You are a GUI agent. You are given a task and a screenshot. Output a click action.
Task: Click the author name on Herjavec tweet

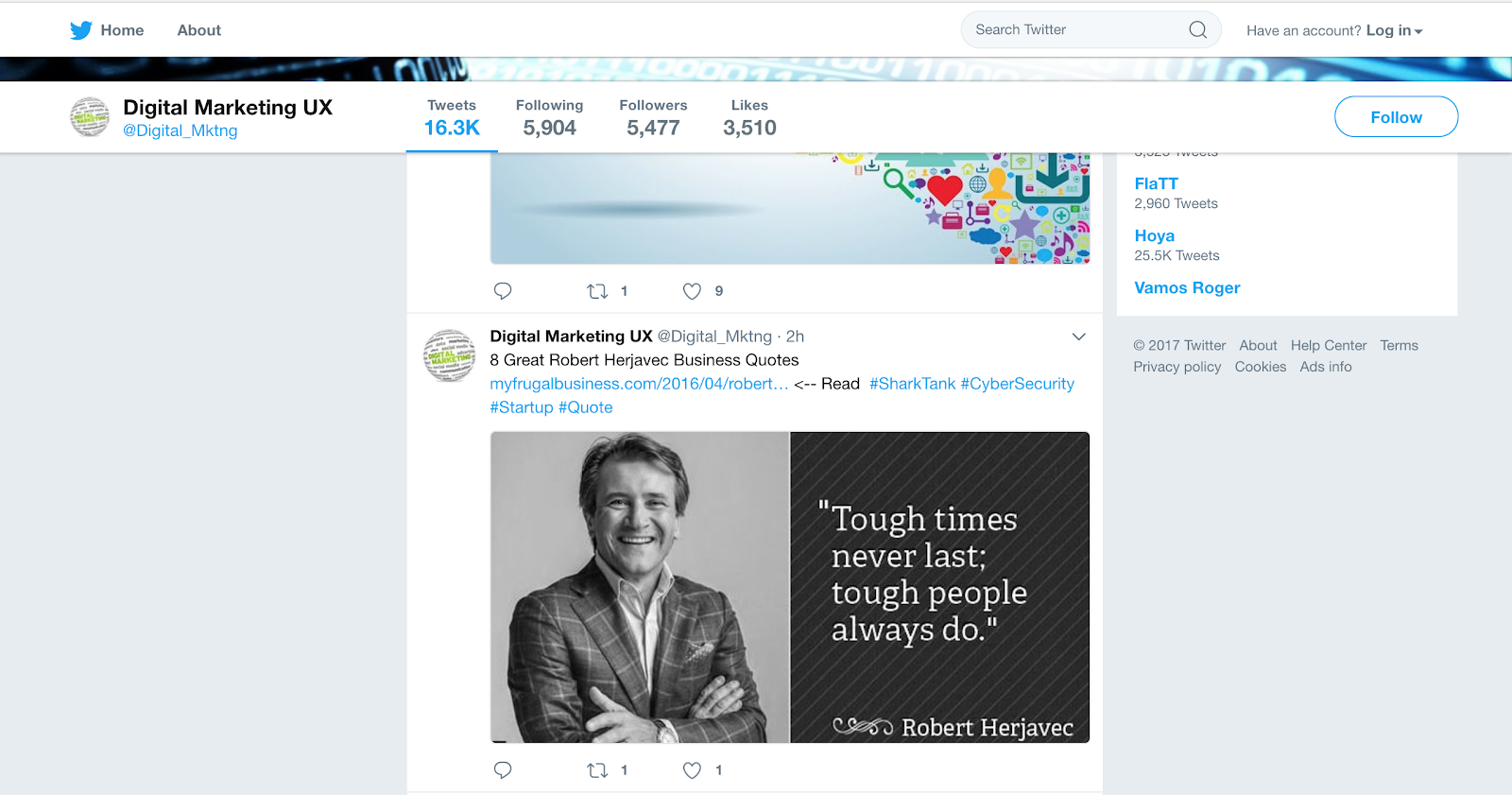tap(571, 337)
